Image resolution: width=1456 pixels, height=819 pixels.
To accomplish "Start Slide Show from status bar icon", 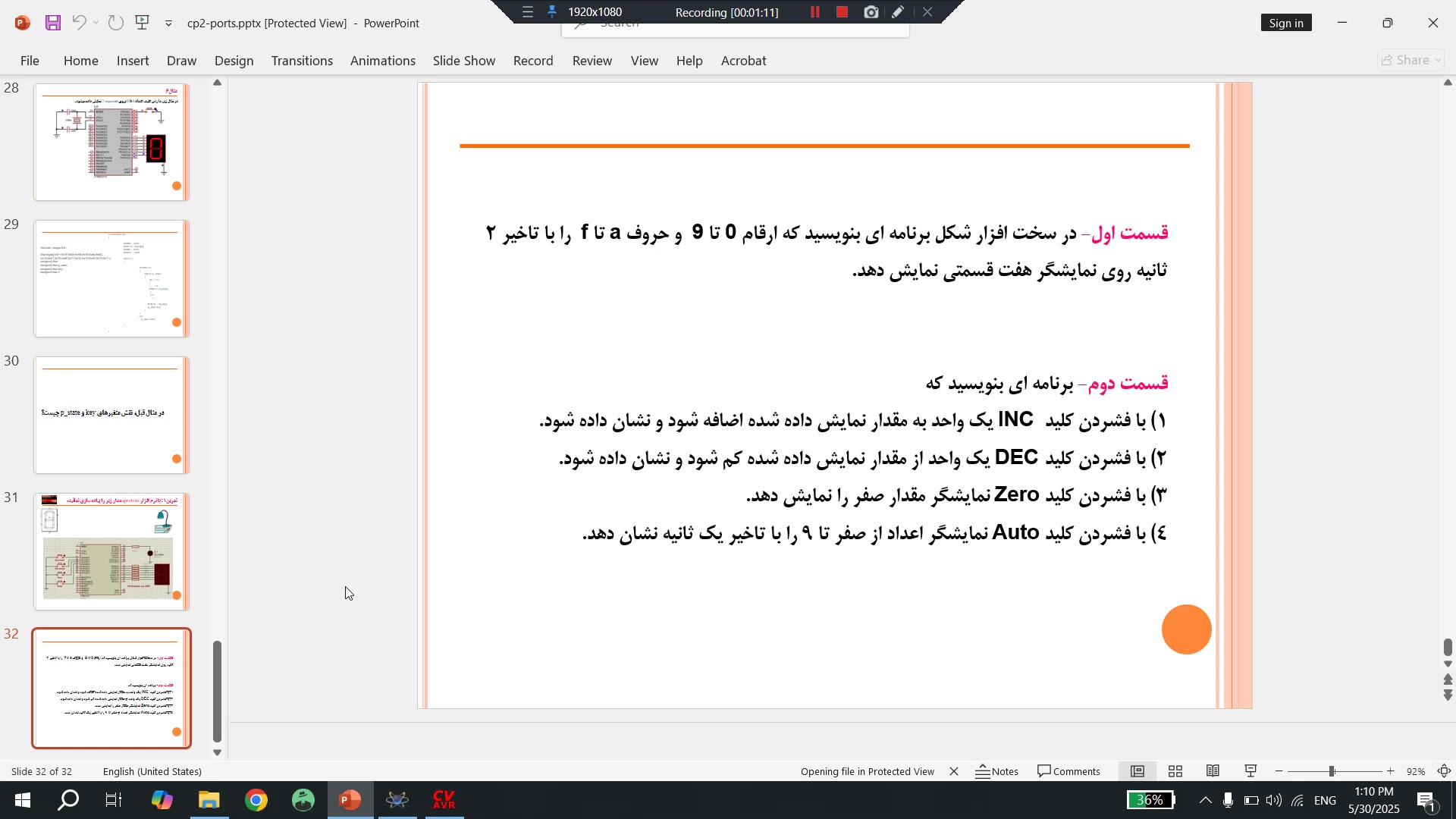I will [x=1250, y=771].
